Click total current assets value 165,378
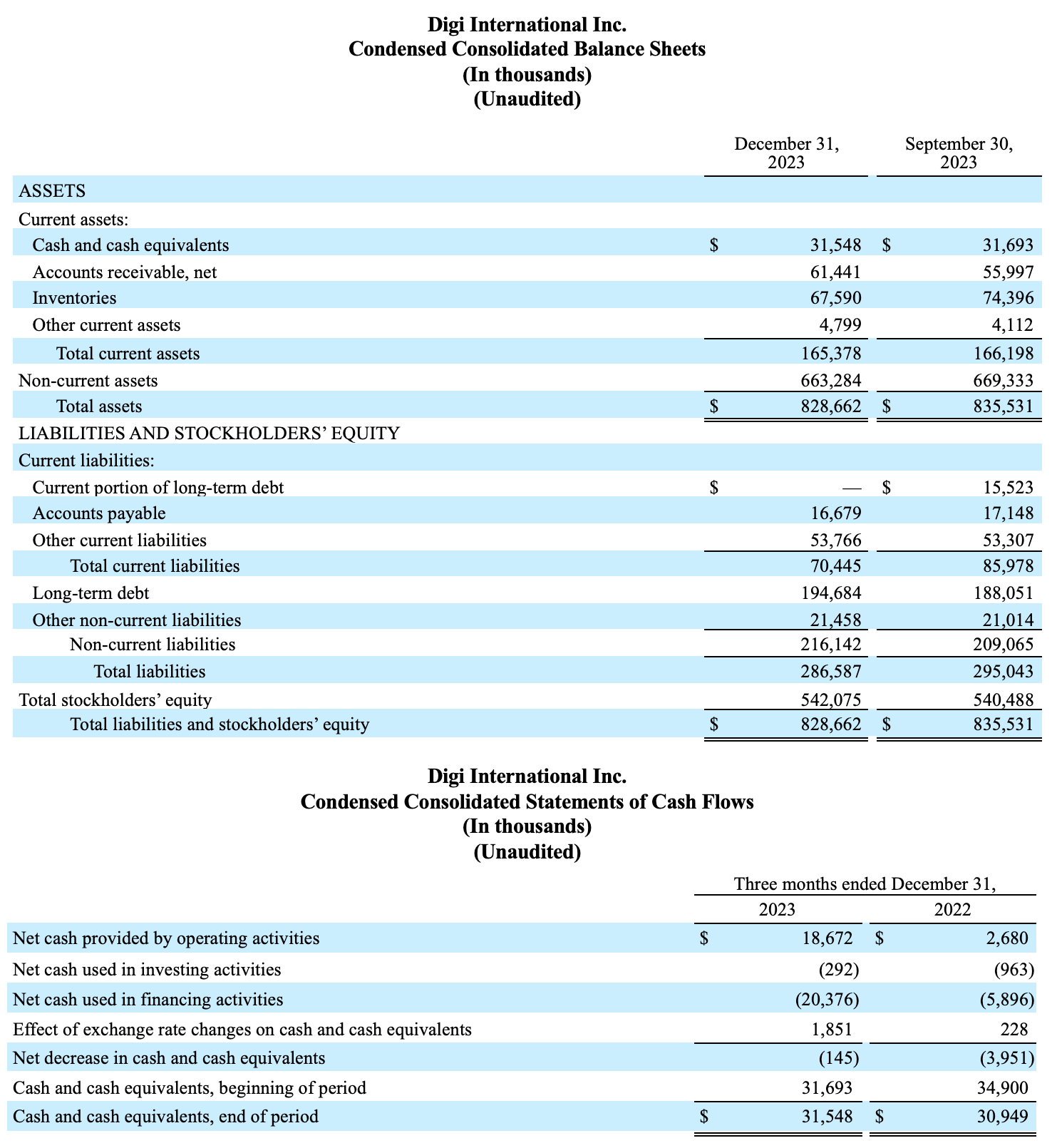This screenshot has height=1148, width=1052. click(831, 354)
